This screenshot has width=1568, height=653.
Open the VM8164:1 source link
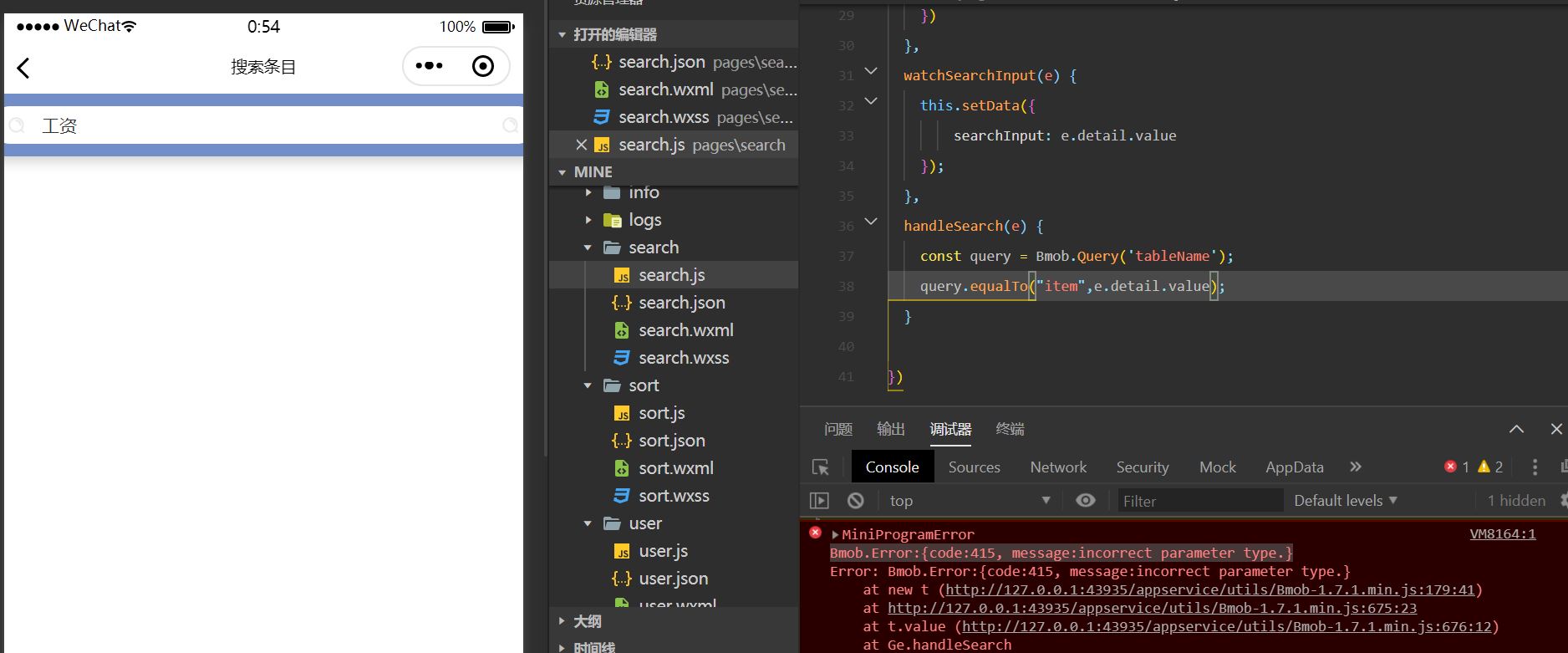(1503, 533)
